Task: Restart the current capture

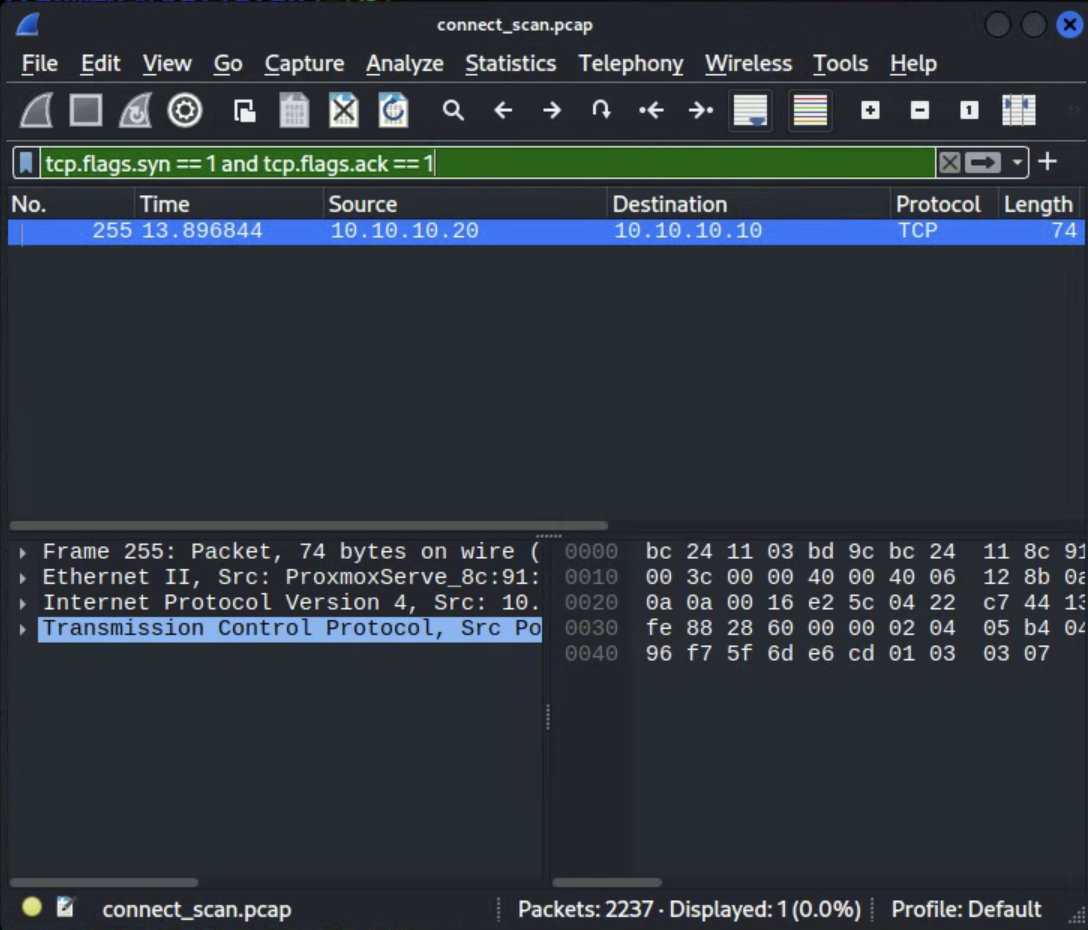Action: pos(135,110)
